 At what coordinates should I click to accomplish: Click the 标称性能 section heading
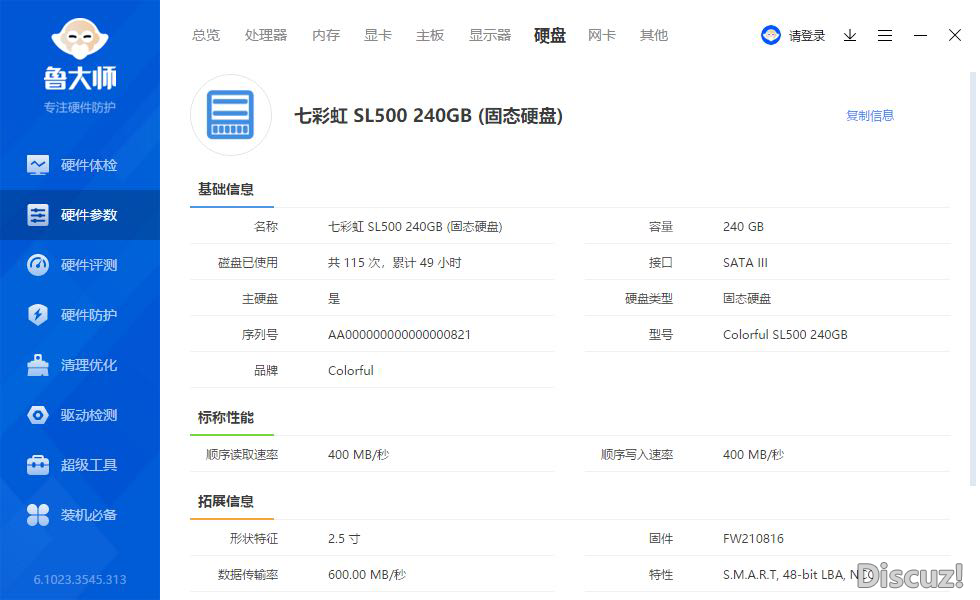pos(226,417)
